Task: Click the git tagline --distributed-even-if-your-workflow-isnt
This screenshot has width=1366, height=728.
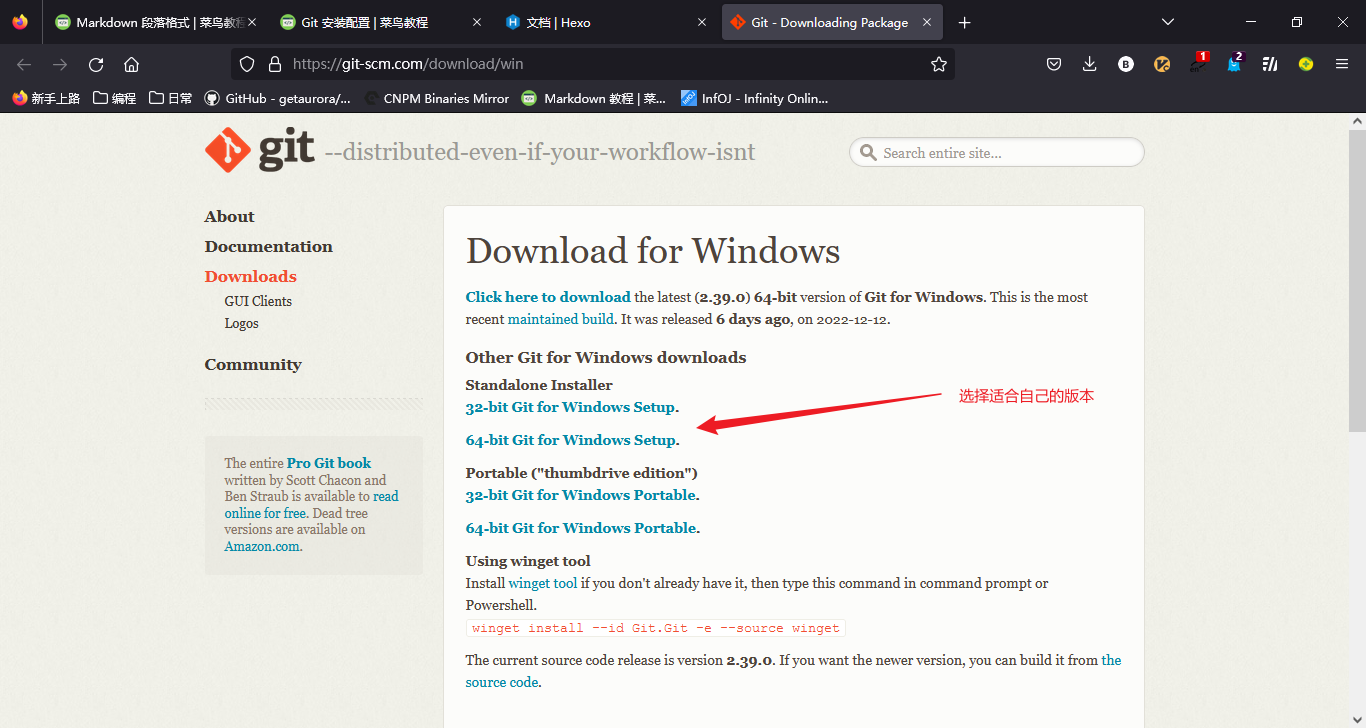Action: click(x=540, y=152)
